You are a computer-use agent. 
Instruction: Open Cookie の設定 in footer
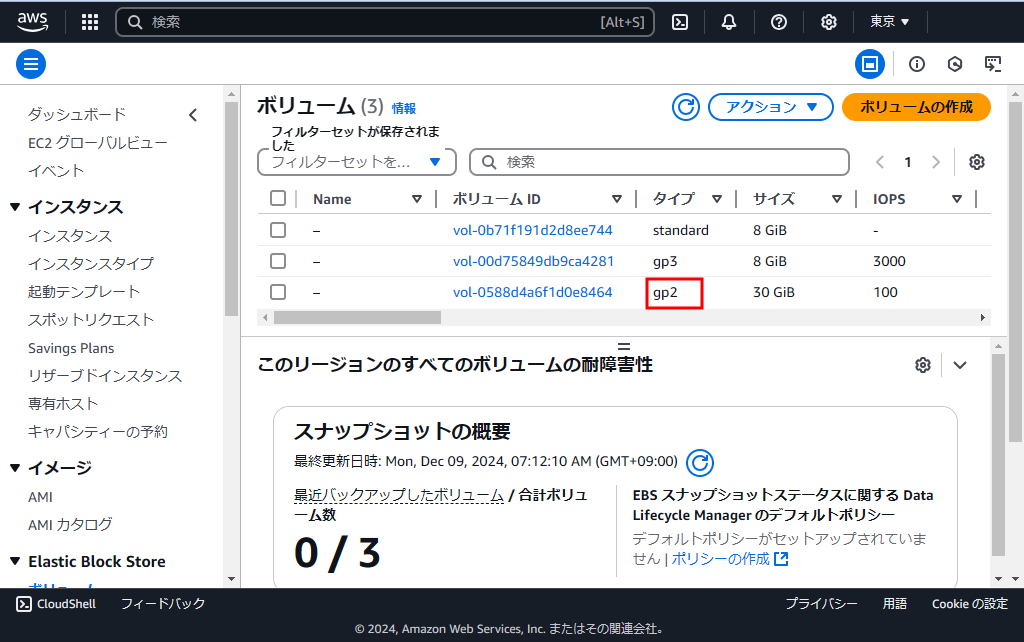point(970,603)
